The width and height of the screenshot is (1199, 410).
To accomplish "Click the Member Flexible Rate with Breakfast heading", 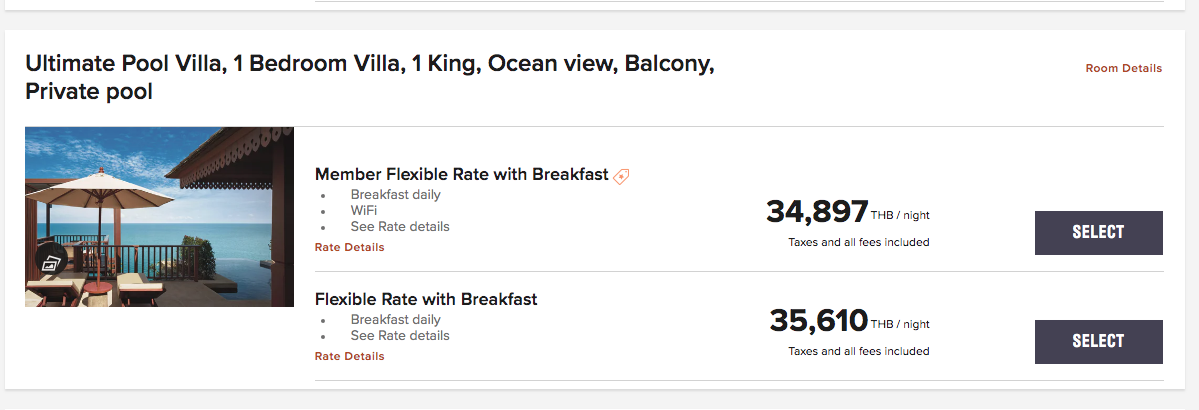I will 461,174.
